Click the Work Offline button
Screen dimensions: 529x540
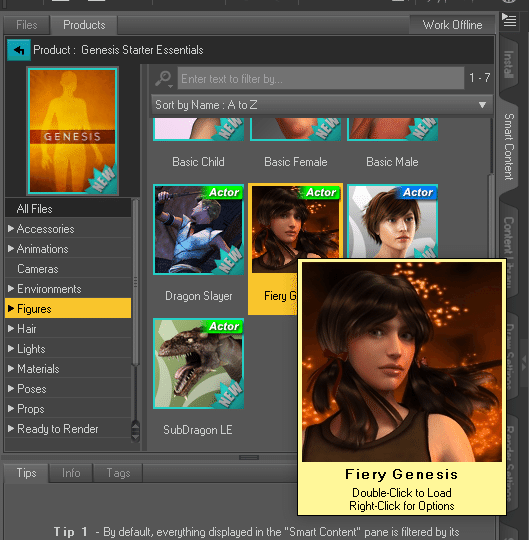click(452, 25)
